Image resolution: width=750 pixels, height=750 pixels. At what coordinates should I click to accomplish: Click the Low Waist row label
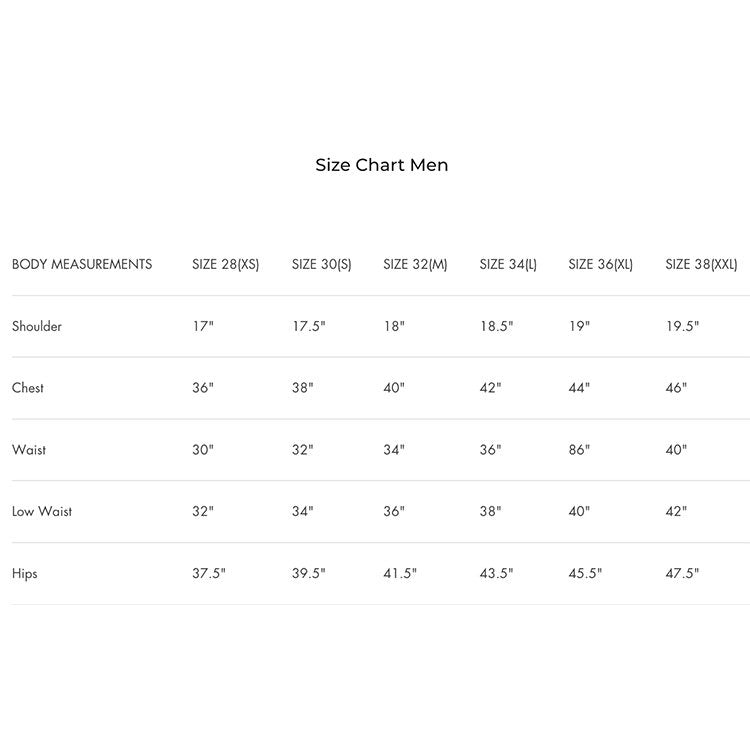click(42, 511)
